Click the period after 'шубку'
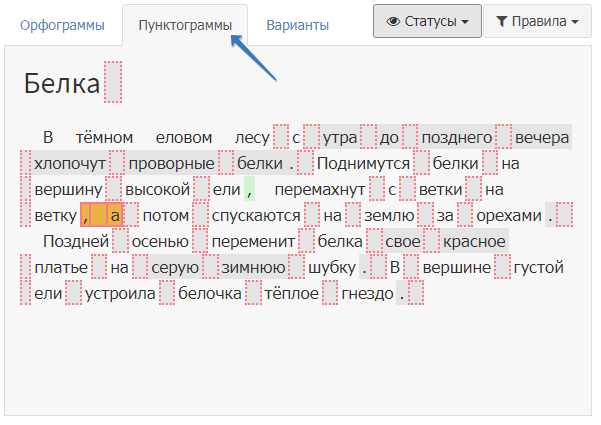 click(366, 267)
